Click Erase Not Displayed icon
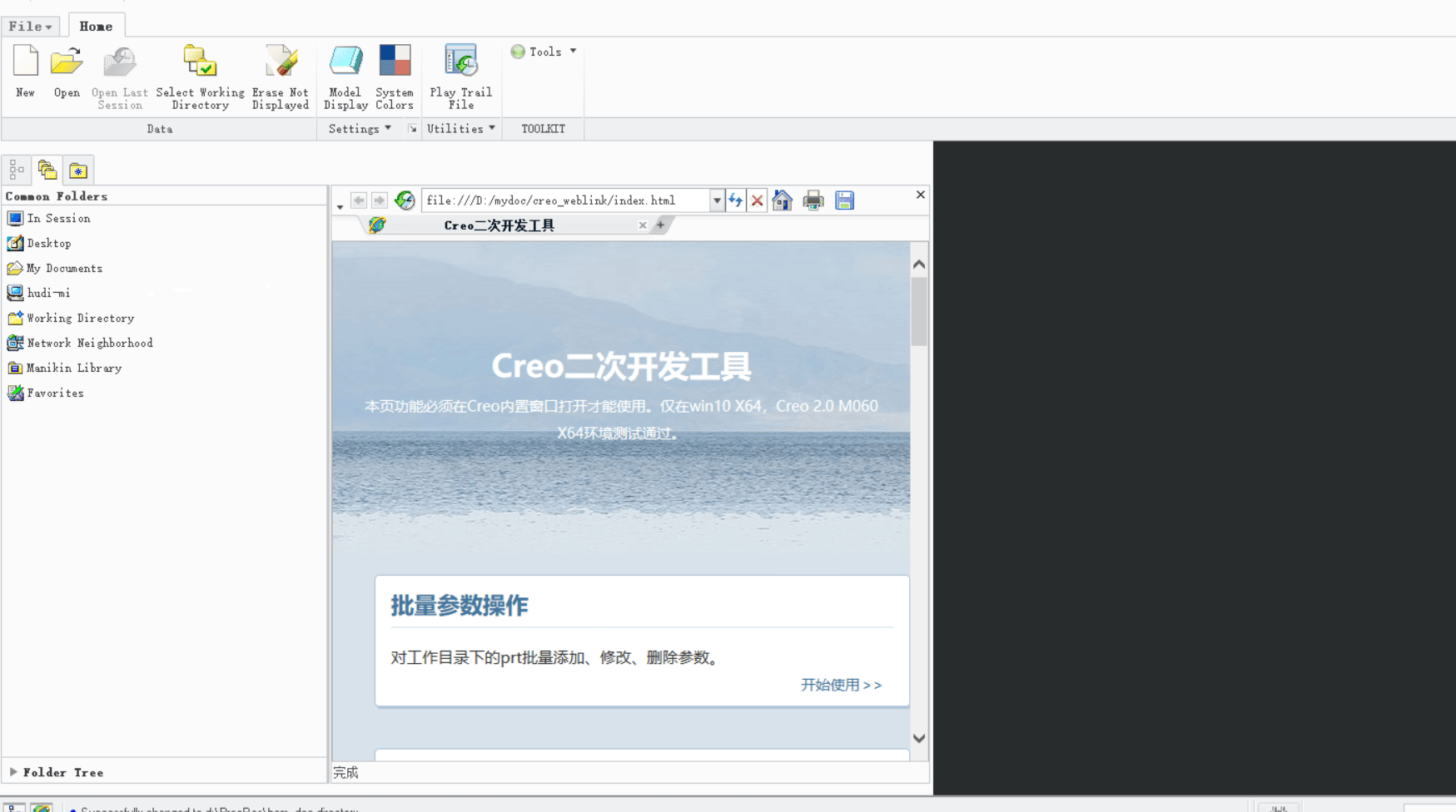The height and width of the screenshot is (812, 1456). 281,77
